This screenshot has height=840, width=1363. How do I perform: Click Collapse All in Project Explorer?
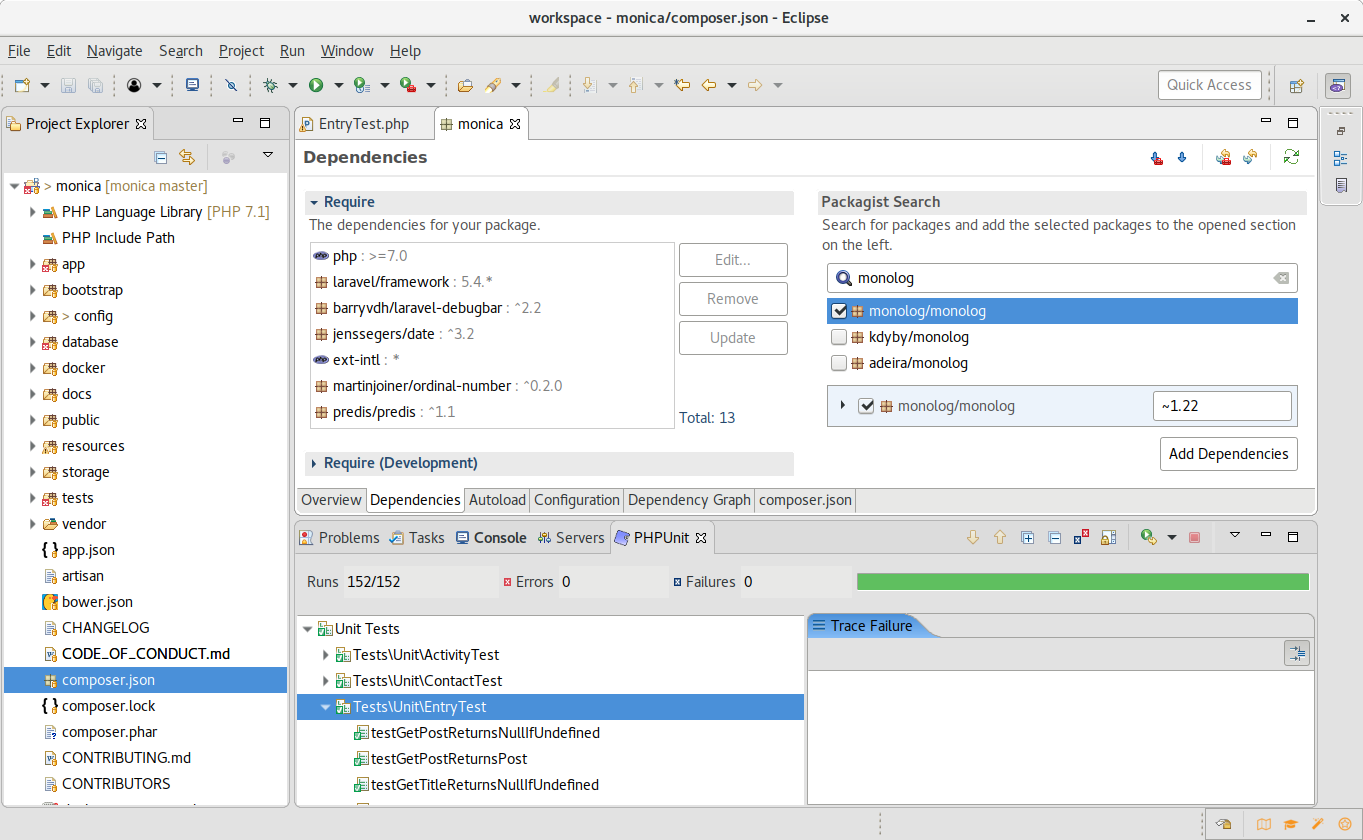tap(160, 157)
